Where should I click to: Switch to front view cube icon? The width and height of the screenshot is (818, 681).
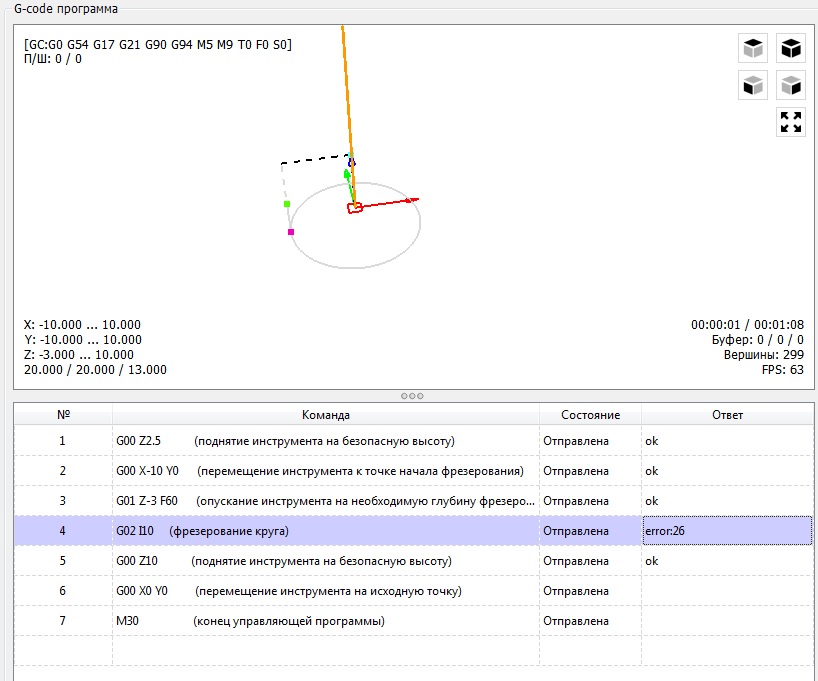(x=753, y=85)
